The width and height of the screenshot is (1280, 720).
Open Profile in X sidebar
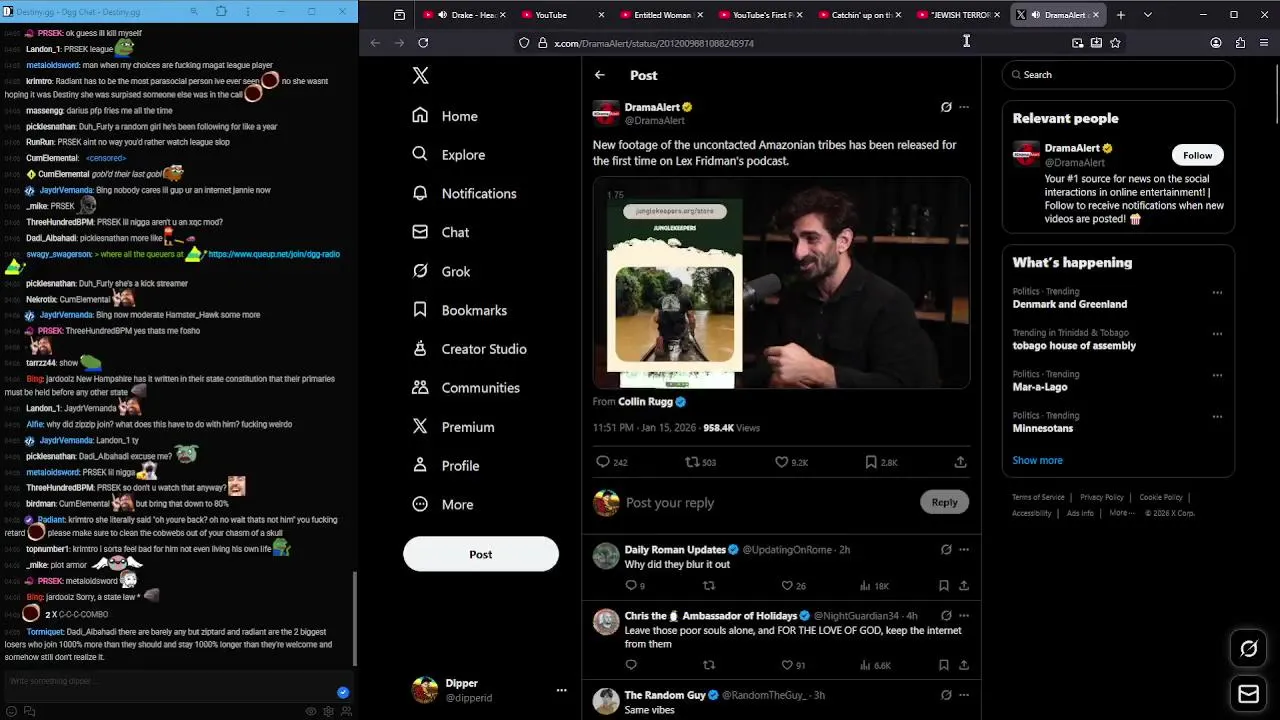click(x=445, y=466)
